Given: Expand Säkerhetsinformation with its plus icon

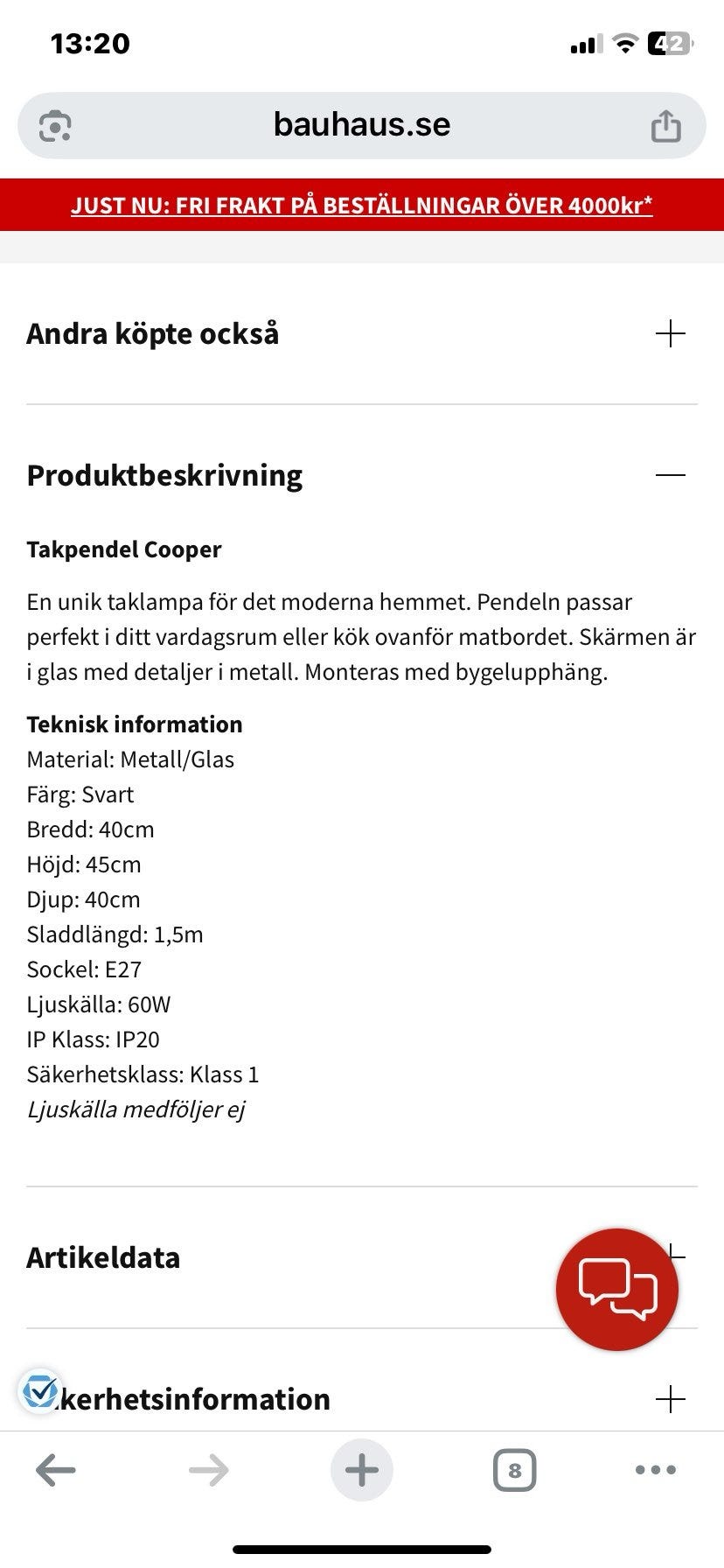Looking at the screenshot, I should [670, 1399].
